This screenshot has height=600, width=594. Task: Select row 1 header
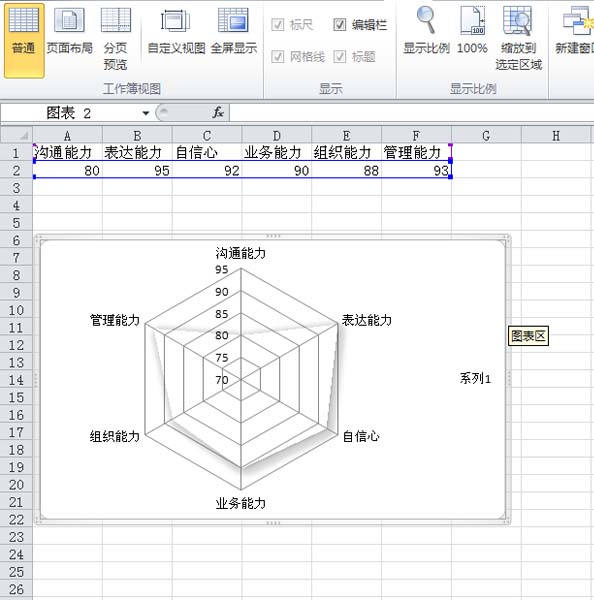[16, 153]
